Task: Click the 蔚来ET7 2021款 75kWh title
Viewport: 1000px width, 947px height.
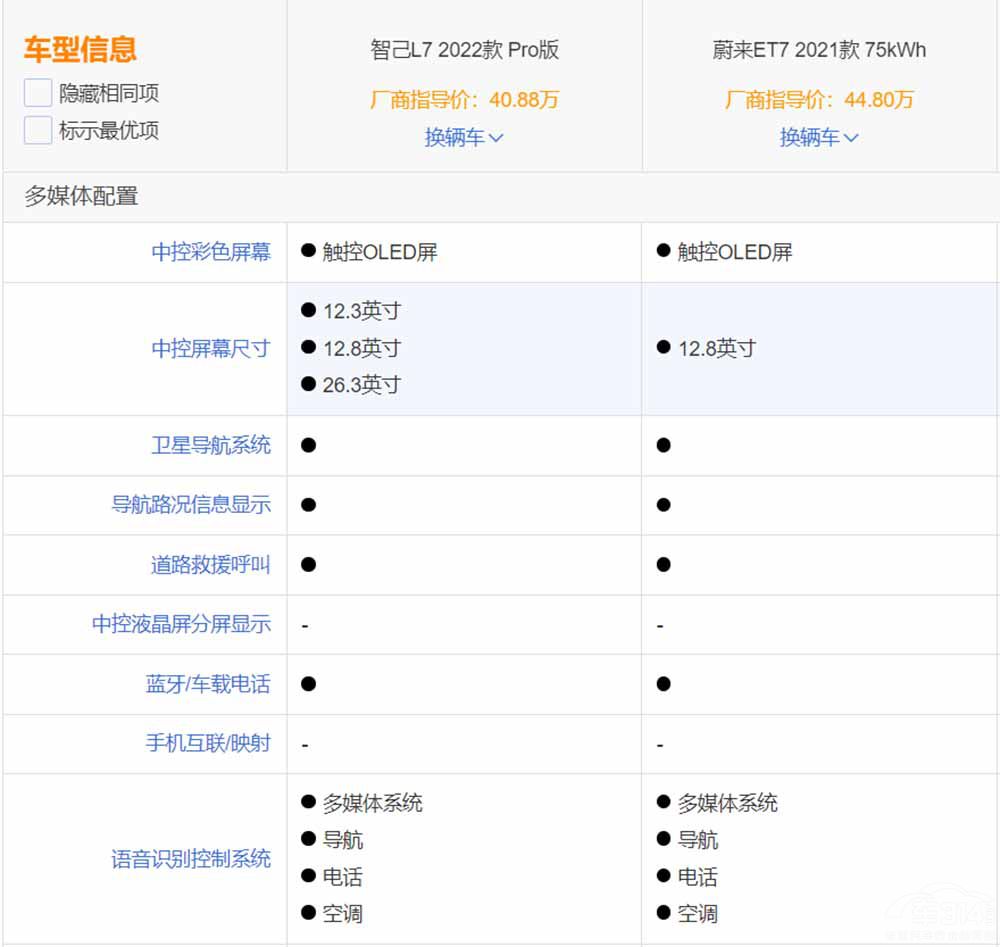Action: coord(819,50)
